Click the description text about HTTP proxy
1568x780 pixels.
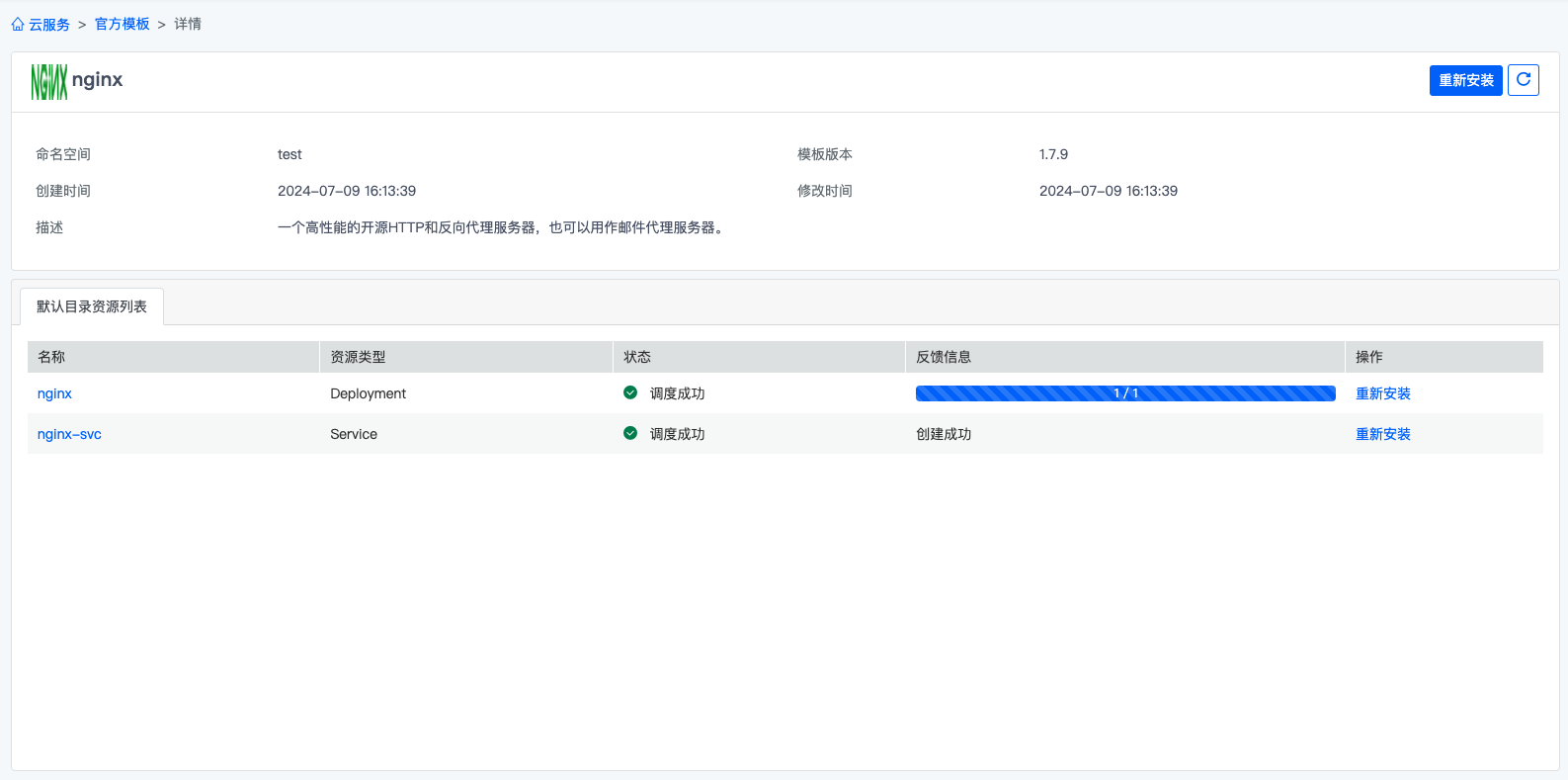coord(502,227)
